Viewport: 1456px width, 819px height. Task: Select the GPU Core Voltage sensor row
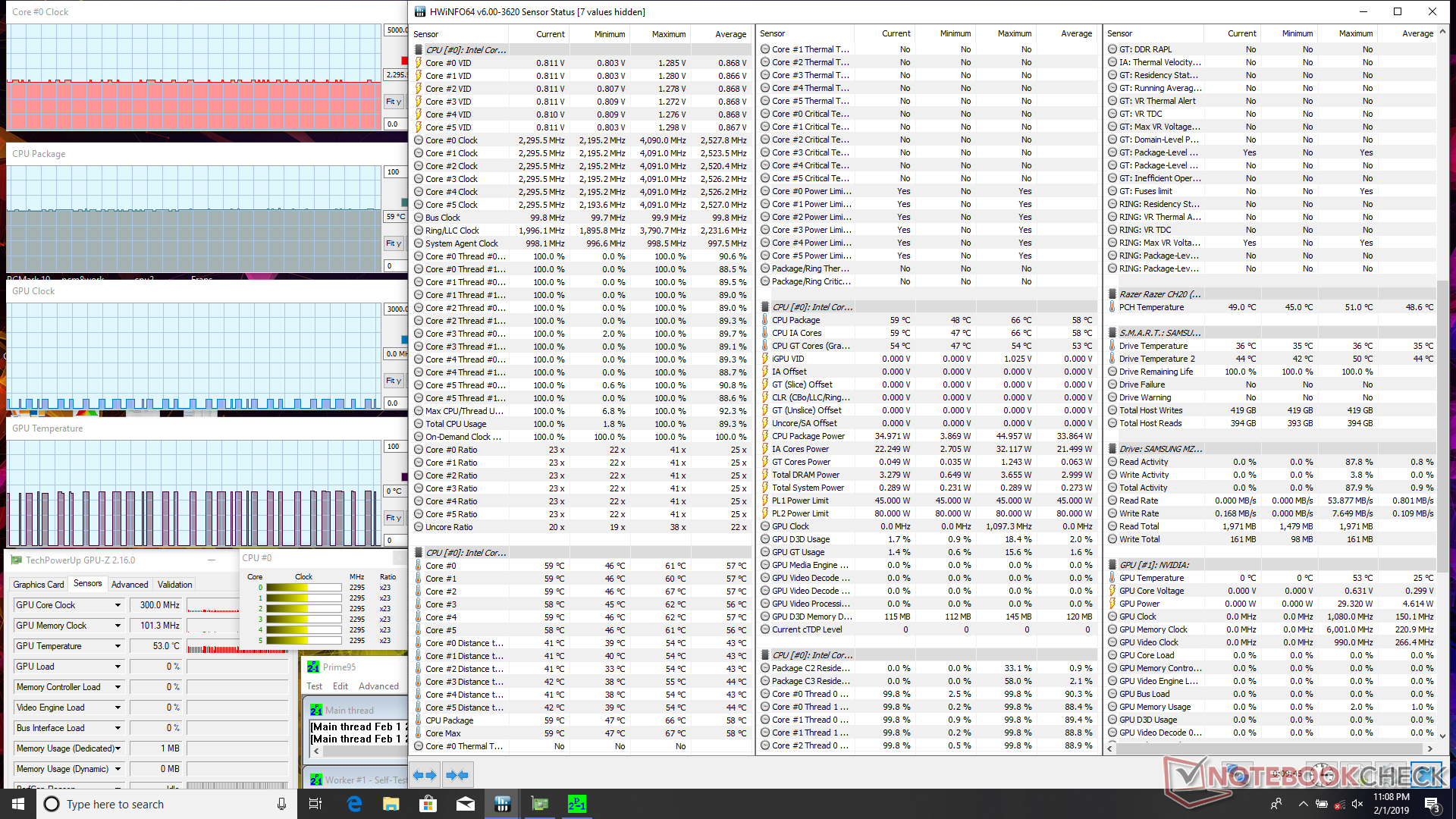pos(1271,591)
